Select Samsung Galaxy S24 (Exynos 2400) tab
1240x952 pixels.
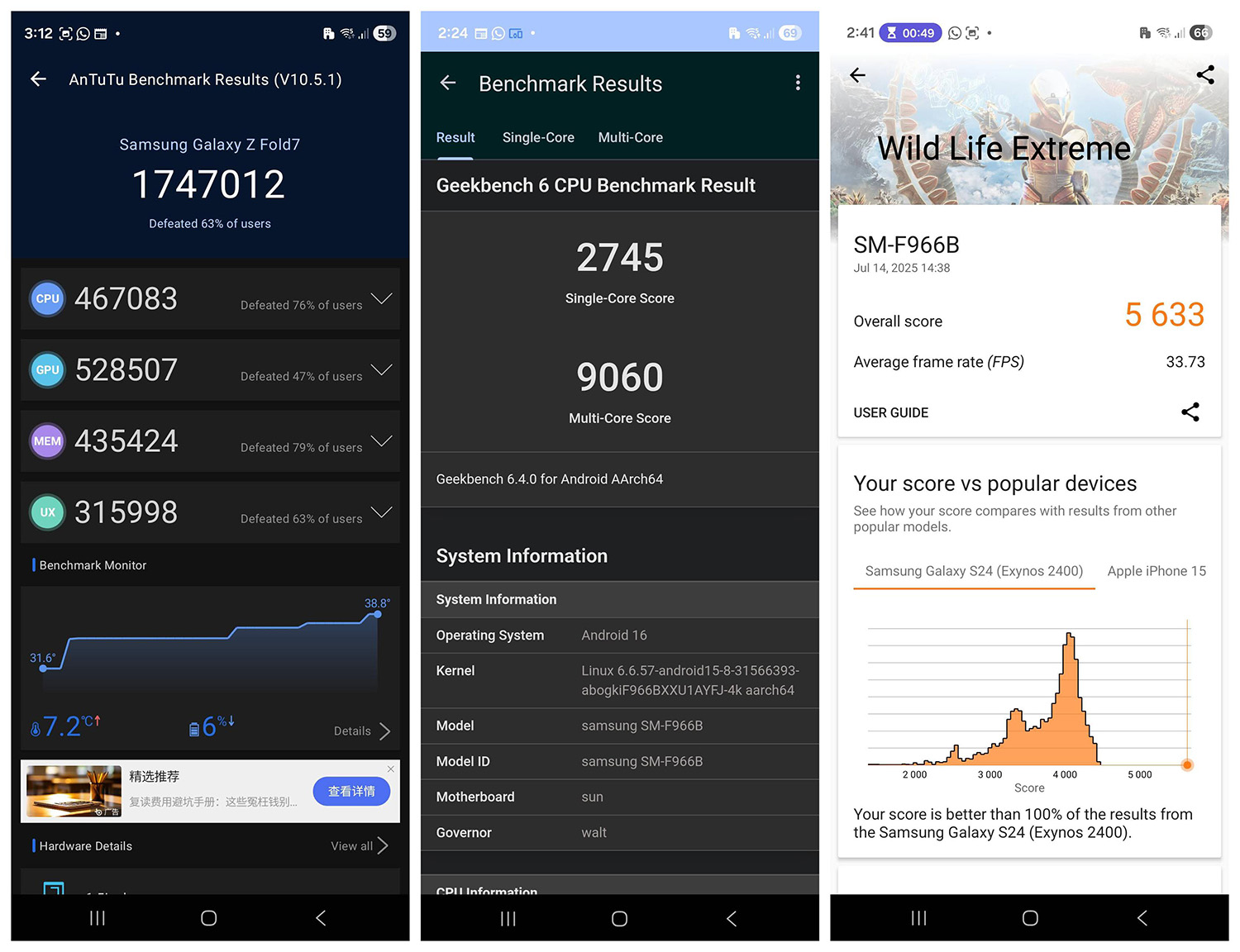tap(974, 571)
